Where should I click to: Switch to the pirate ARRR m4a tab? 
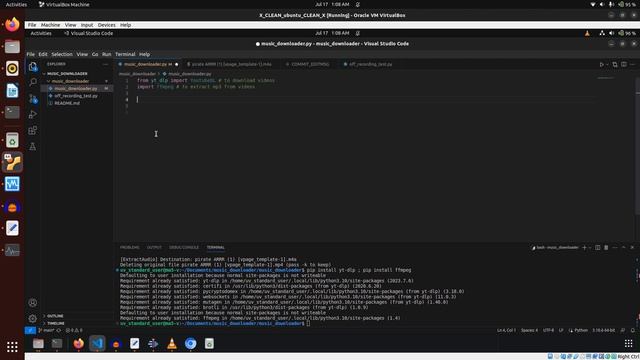[231, 64]
